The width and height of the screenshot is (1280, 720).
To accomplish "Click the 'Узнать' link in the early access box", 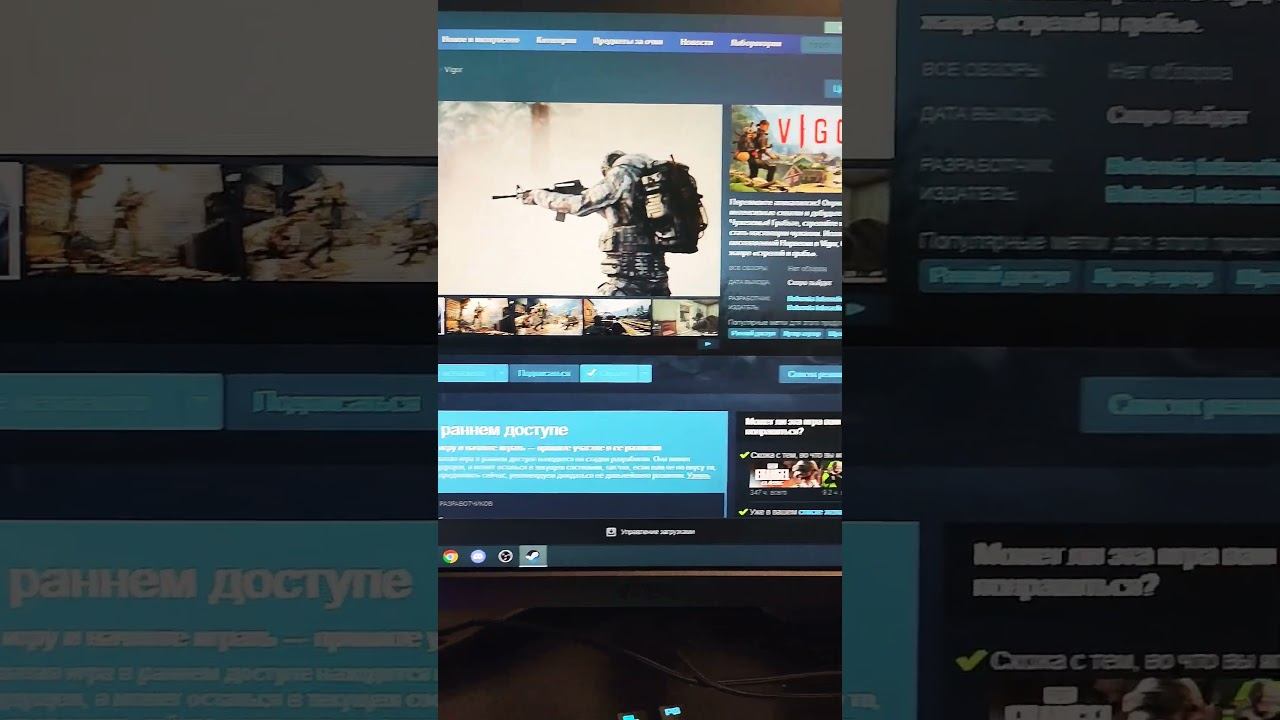I will [699, 475].
